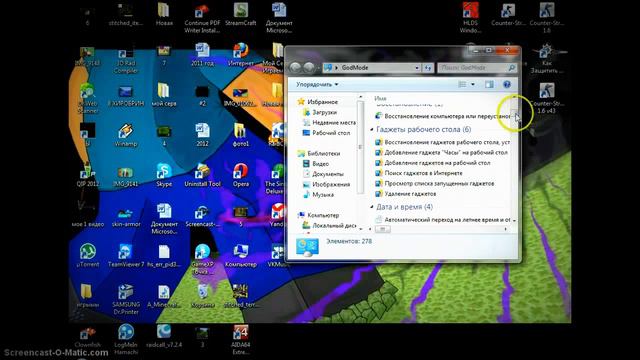Click the refresh button beside the address bar

428,68
